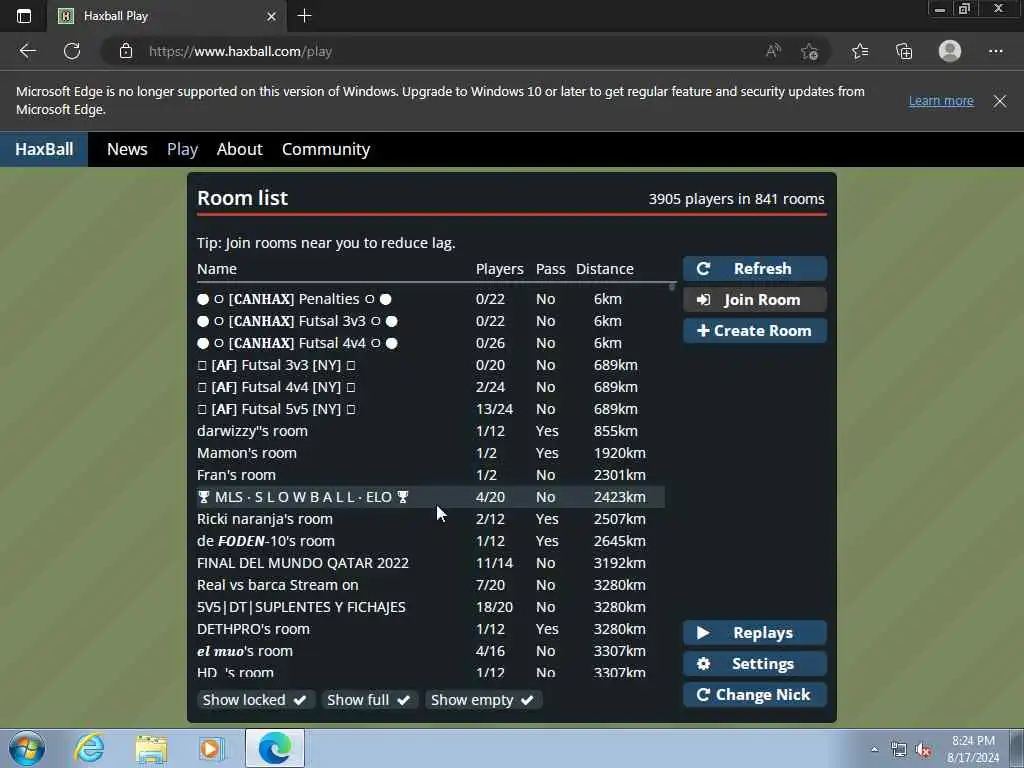Select [CANHAX] Futsal 3v3 room
Screen dimensions: 1024x768
pyautogui.click(x=431, y=321)
